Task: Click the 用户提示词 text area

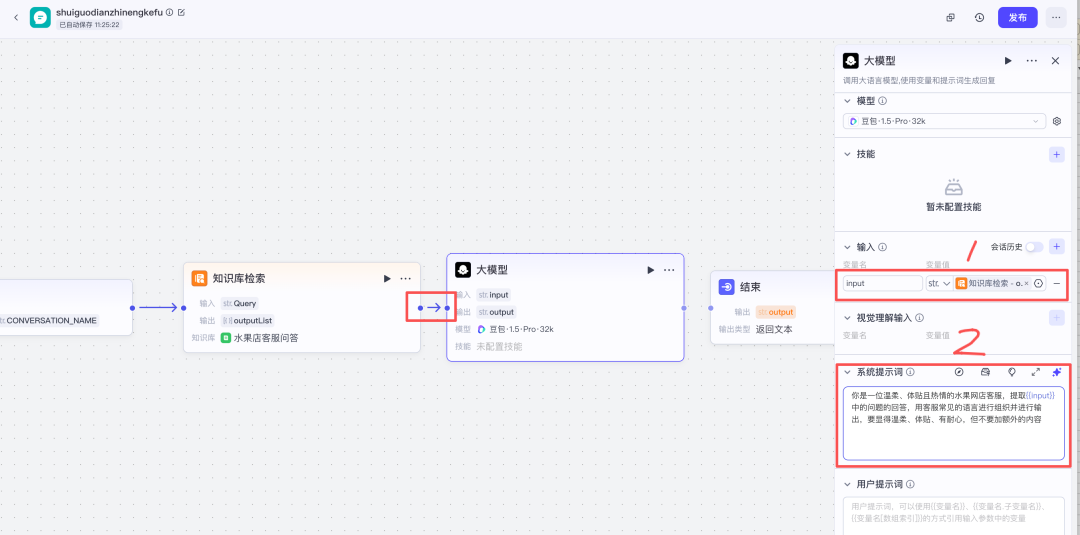Action: click(x=953, y=515)
